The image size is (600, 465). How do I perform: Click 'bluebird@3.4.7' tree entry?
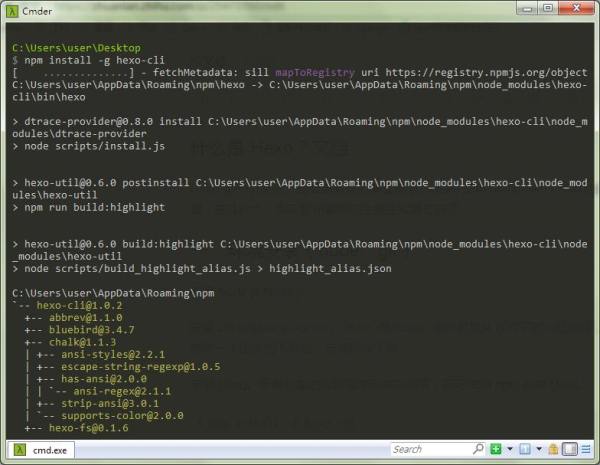click(x=91, y=330)
